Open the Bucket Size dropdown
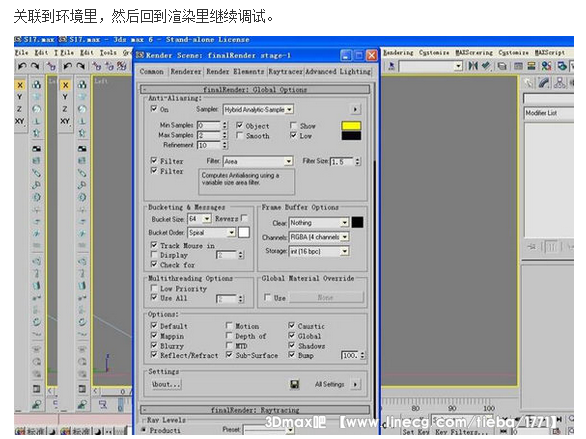 [200, 219]
